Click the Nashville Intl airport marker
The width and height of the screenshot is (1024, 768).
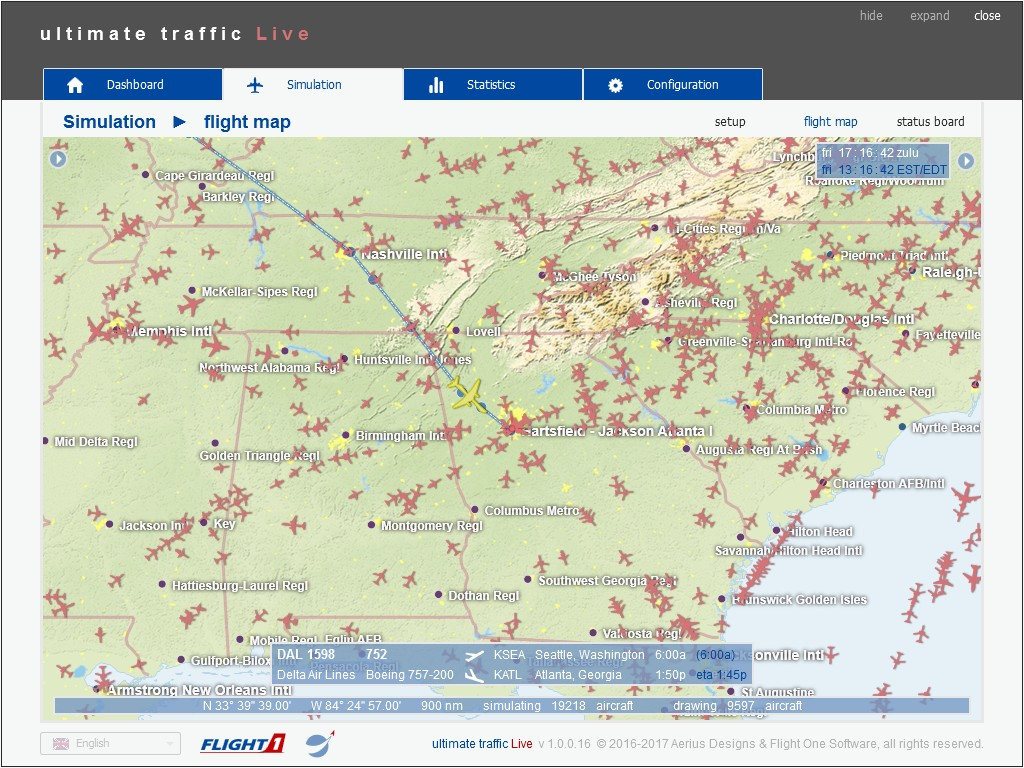[350, 251]
